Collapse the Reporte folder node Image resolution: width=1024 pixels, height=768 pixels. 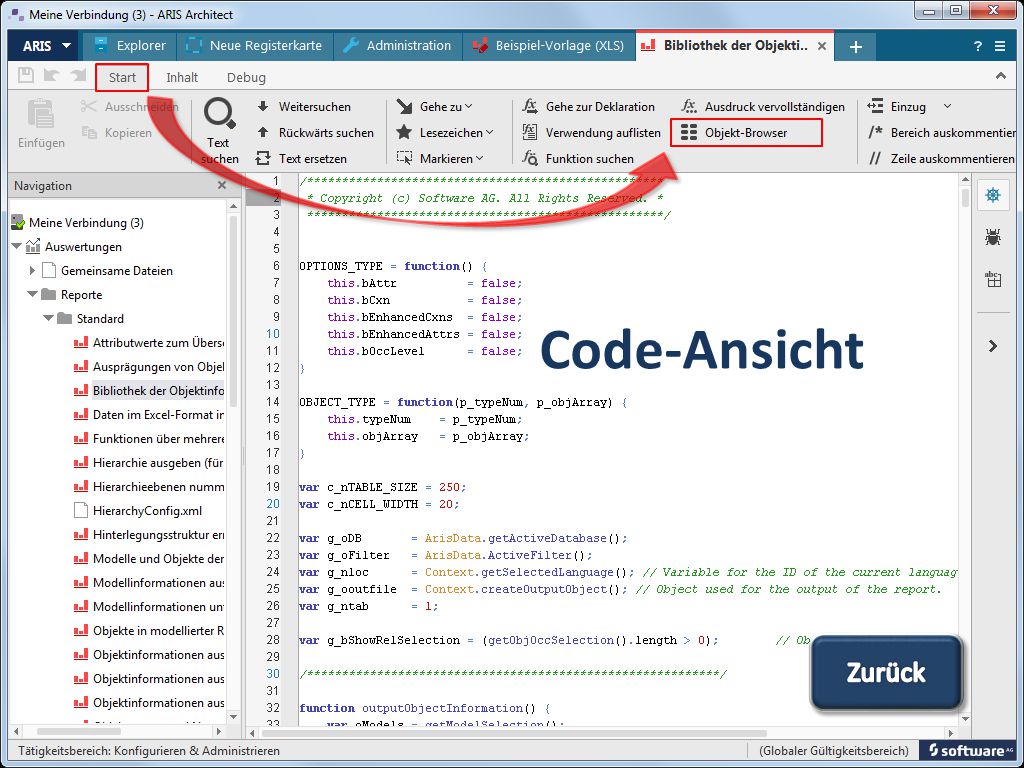(x=33, y=295)
